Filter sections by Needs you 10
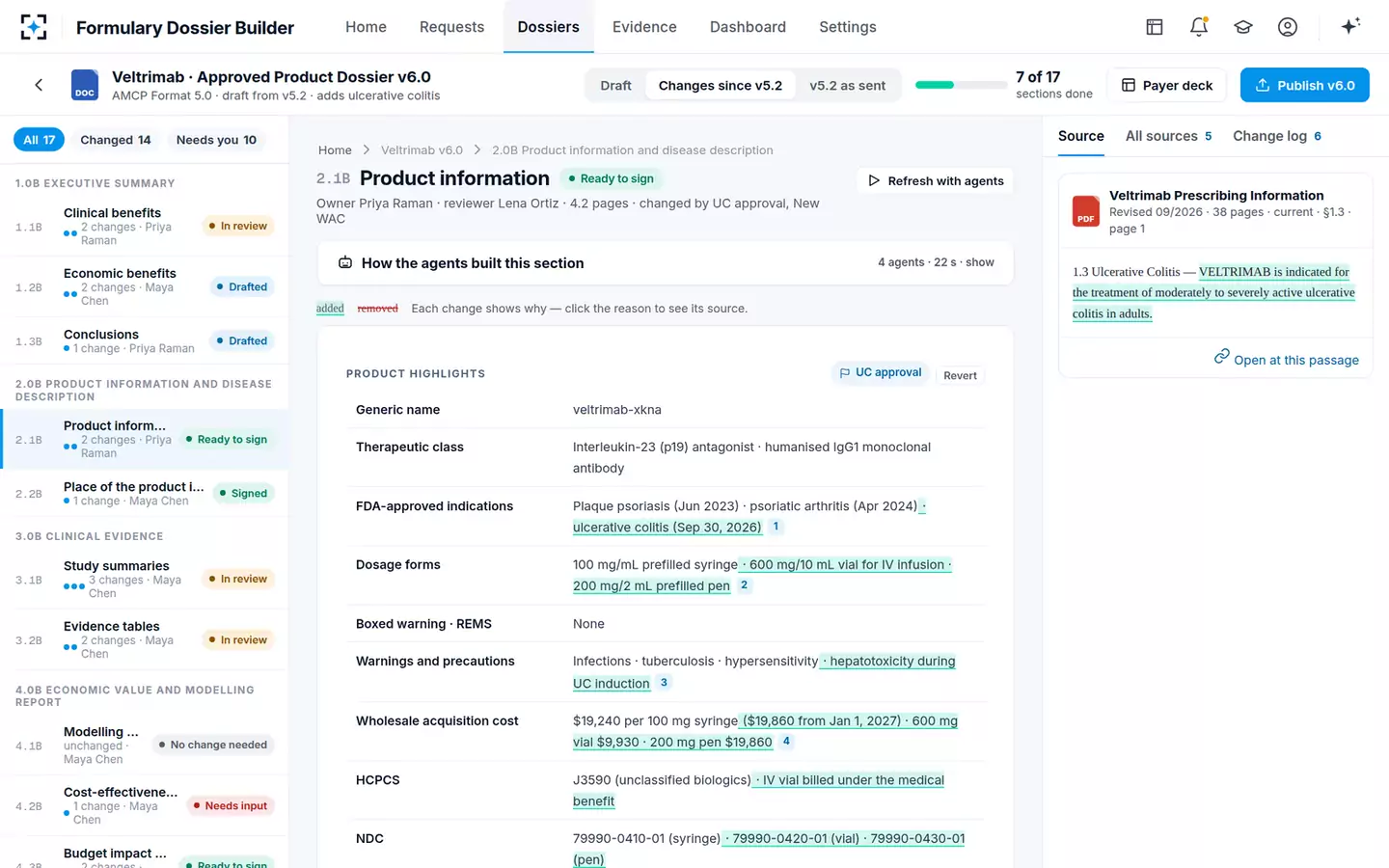The image size is (1389, 868). [216, 140]
